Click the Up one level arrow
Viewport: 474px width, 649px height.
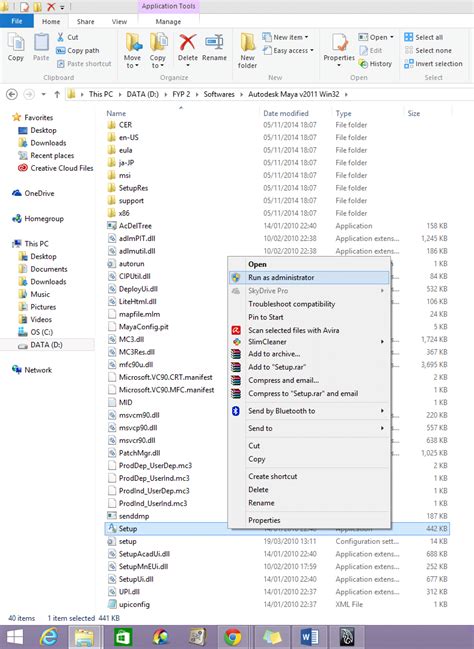57,94
